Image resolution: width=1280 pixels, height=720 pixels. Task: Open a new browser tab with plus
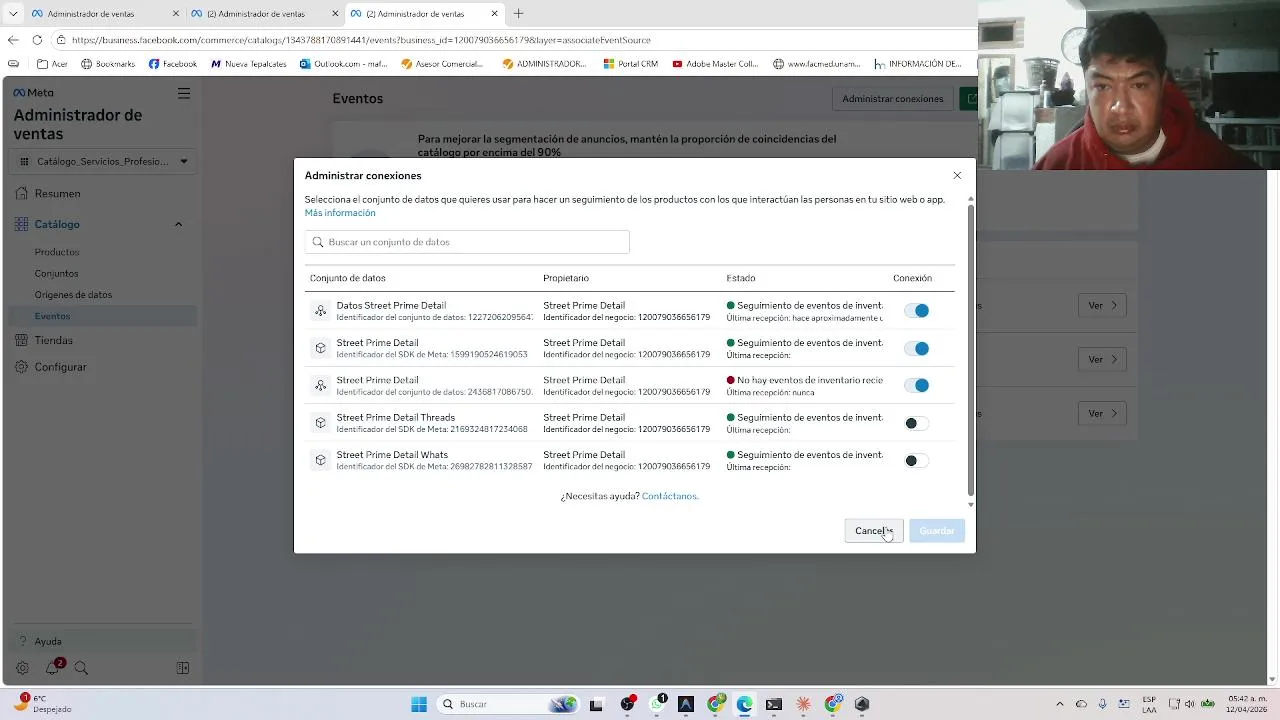click(x=518, y=14)
